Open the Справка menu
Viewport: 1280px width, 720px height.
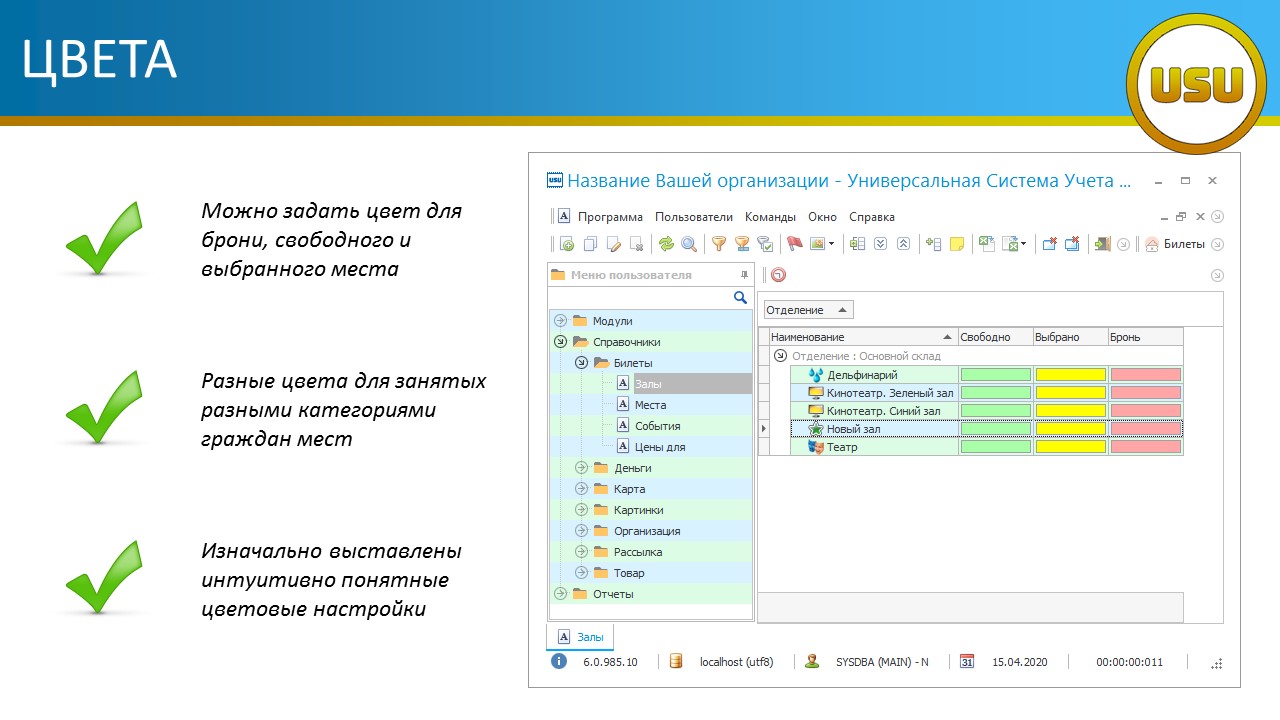click(871, 217)
